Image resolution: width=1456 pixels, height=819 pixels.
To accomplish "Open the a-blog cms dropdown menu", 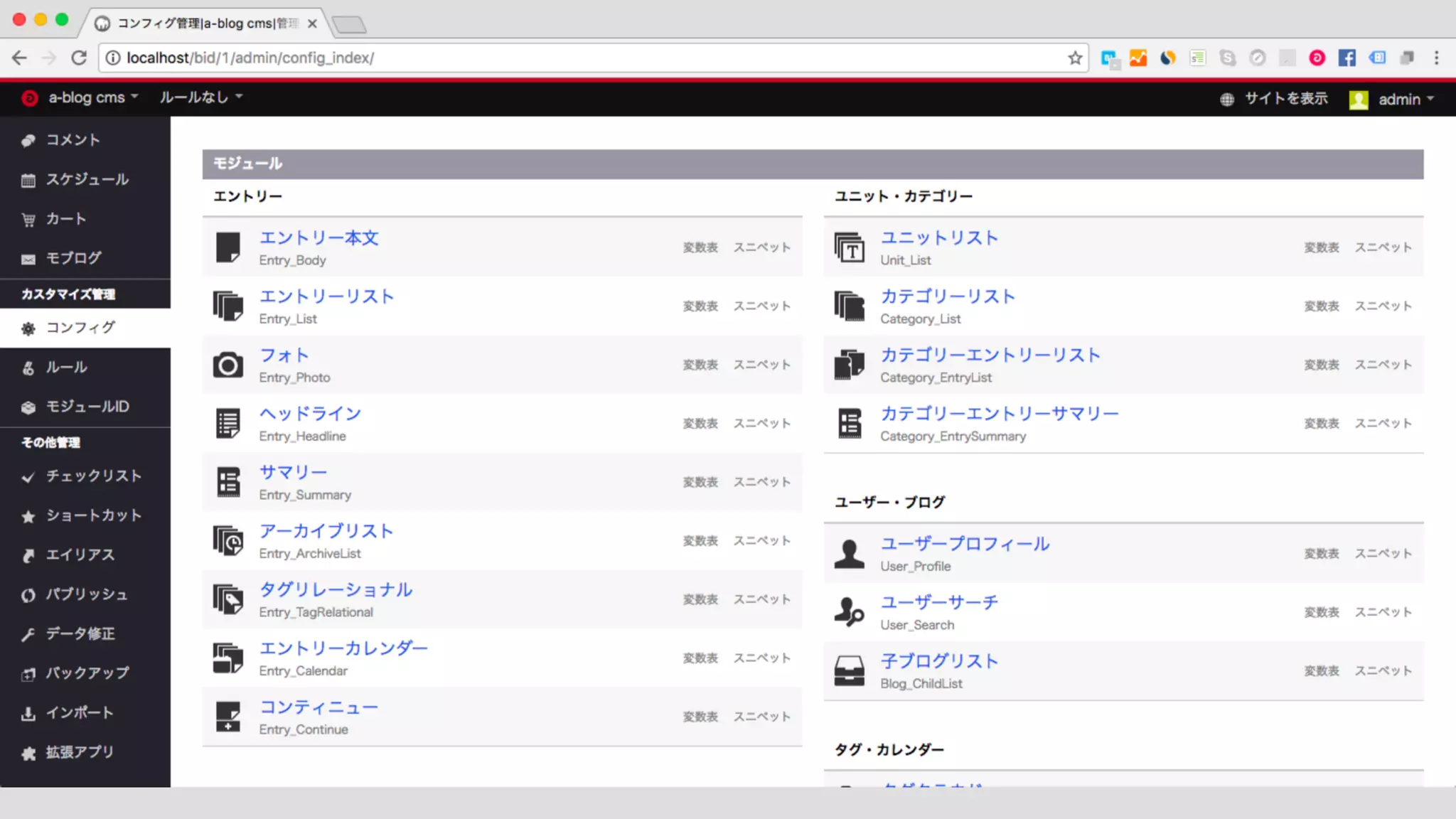I will coord(92,97).
